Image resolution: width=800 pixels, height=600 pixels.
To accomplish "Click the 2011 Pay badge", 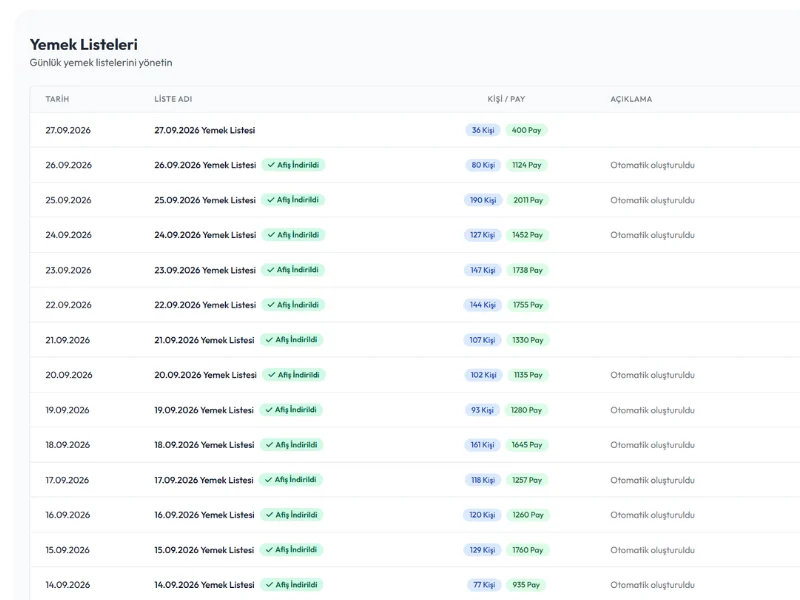I will point(528,200).
